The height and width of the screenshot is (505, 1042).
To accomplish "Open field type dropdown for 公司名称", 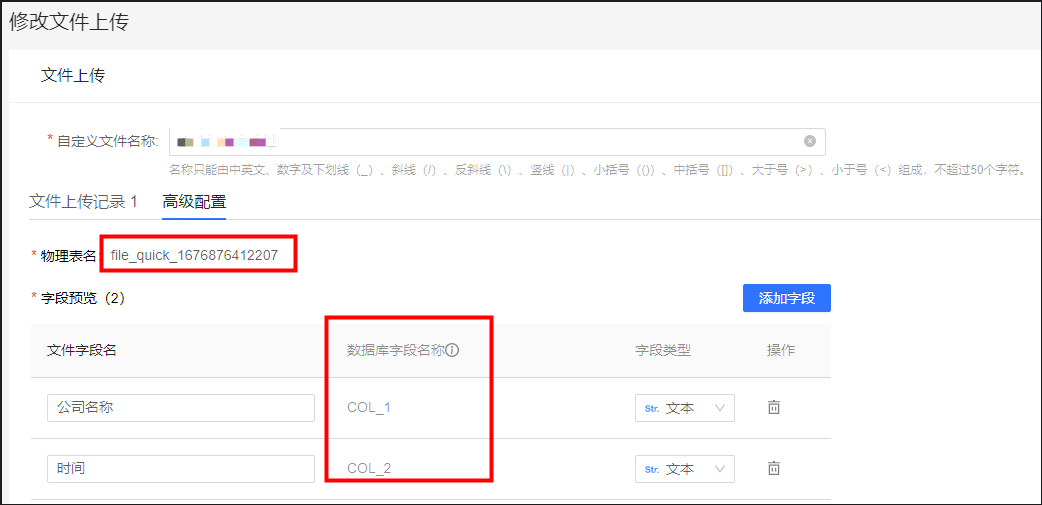I will tap(684, 408).
